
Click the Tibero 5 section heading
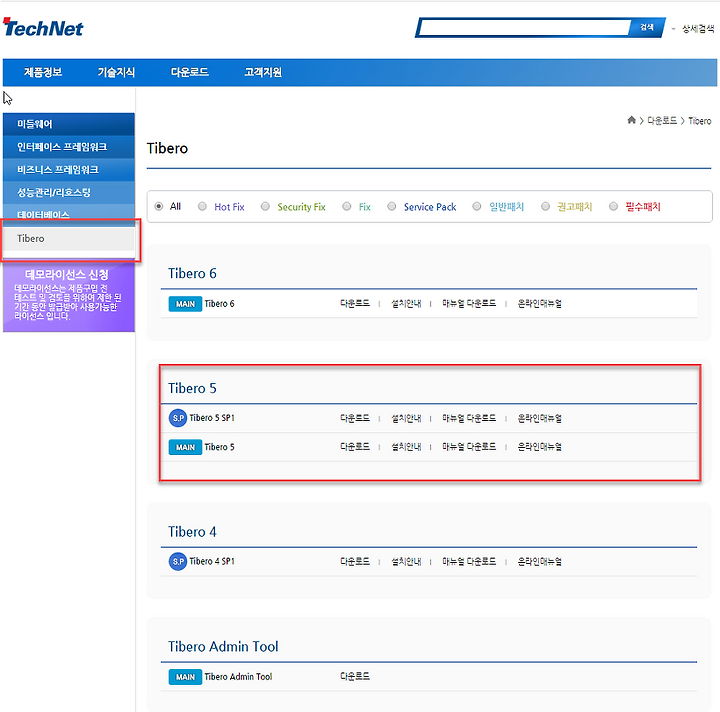tap(192, 388)
